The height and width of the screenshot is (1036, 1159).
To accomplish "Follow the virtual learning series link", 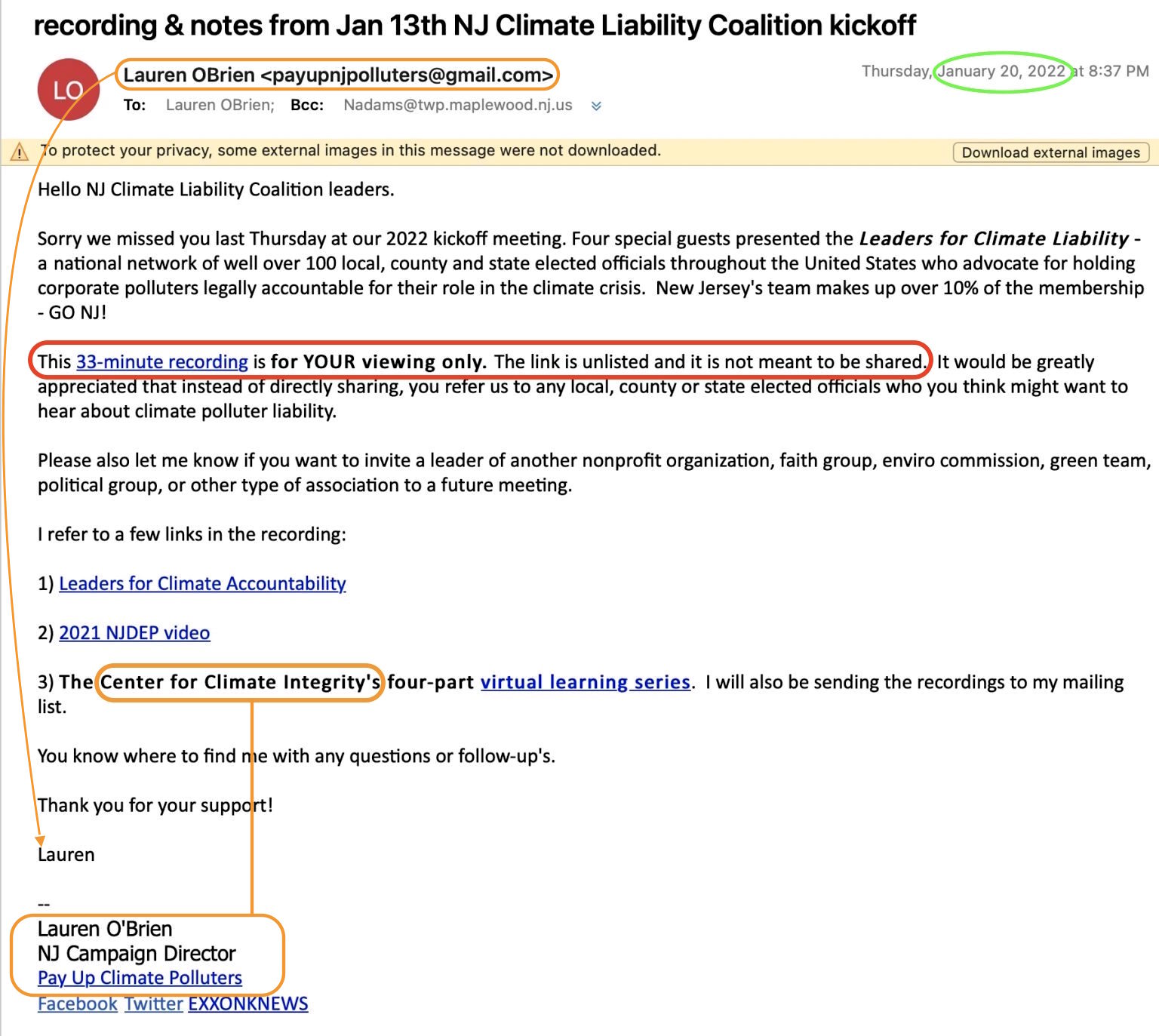I will (x=586, y=682).
